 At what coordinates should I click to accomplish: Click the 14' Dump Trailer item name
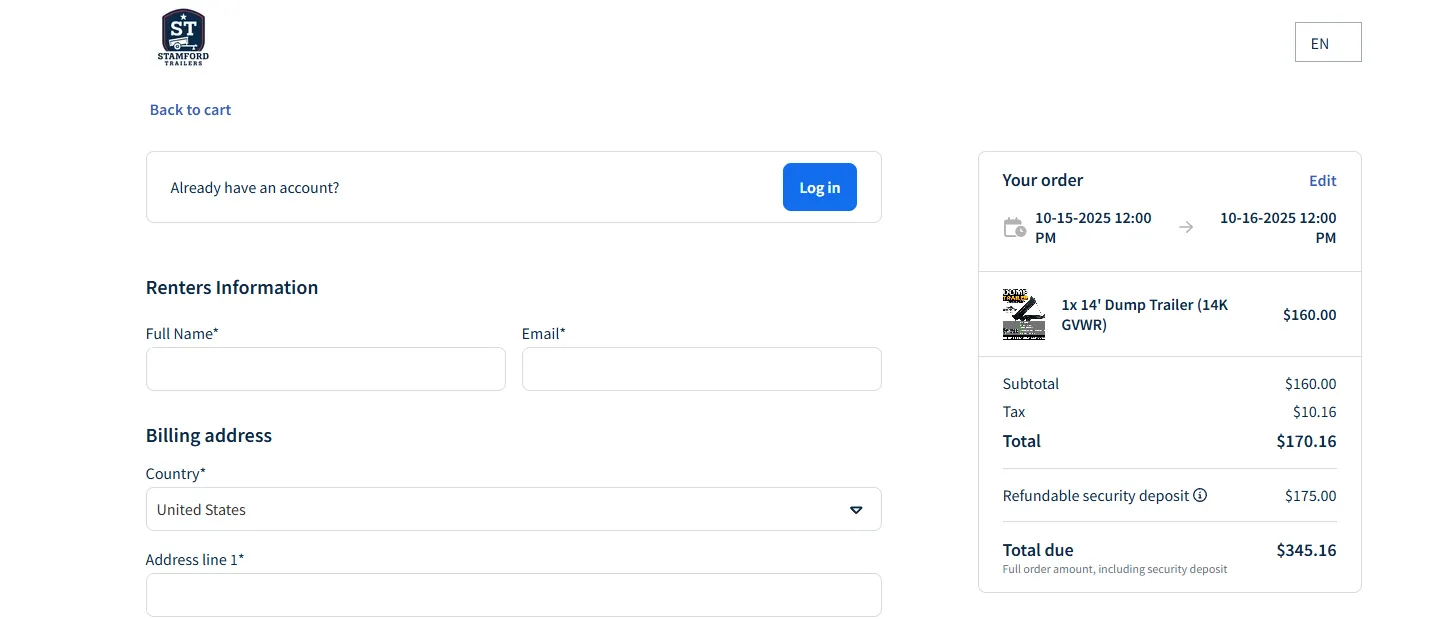click(1144, 315)
